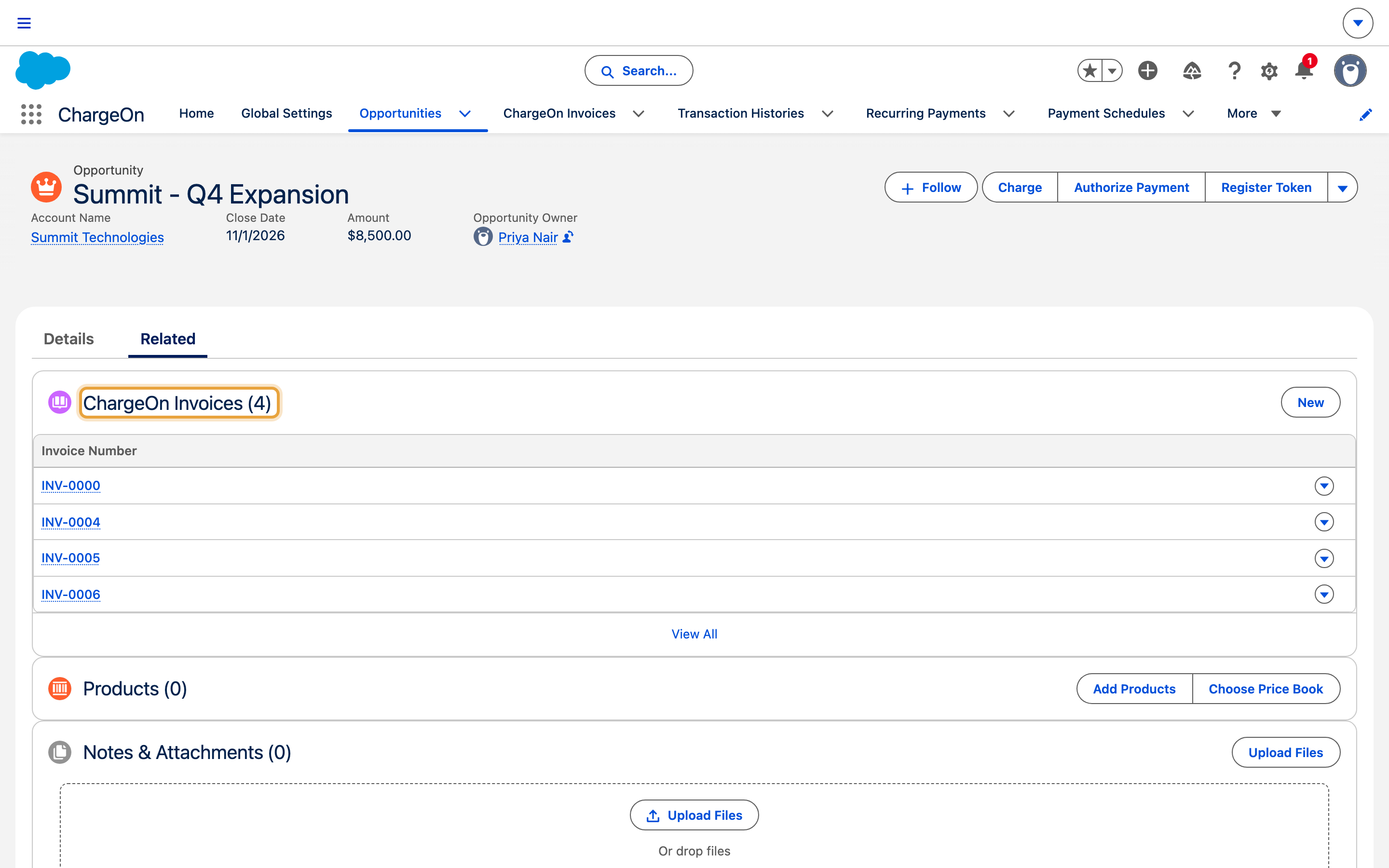Image resolution: width=1389 pixels, height=868 pixels.
Task: Click the favorites star icon
Action: [1089, 70]
